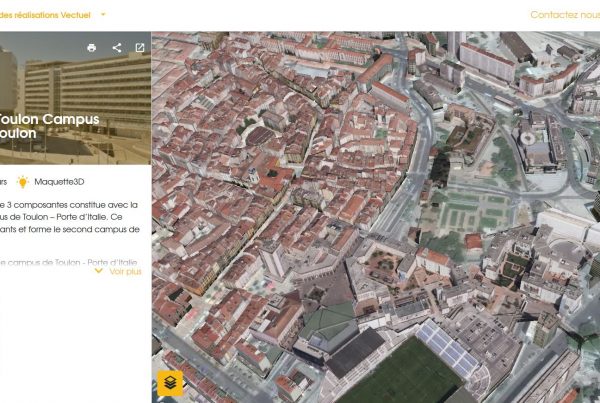This screenshot has height=403, width=600.
Task: Expand the description with Voir plus
Action: click(125, 271)
